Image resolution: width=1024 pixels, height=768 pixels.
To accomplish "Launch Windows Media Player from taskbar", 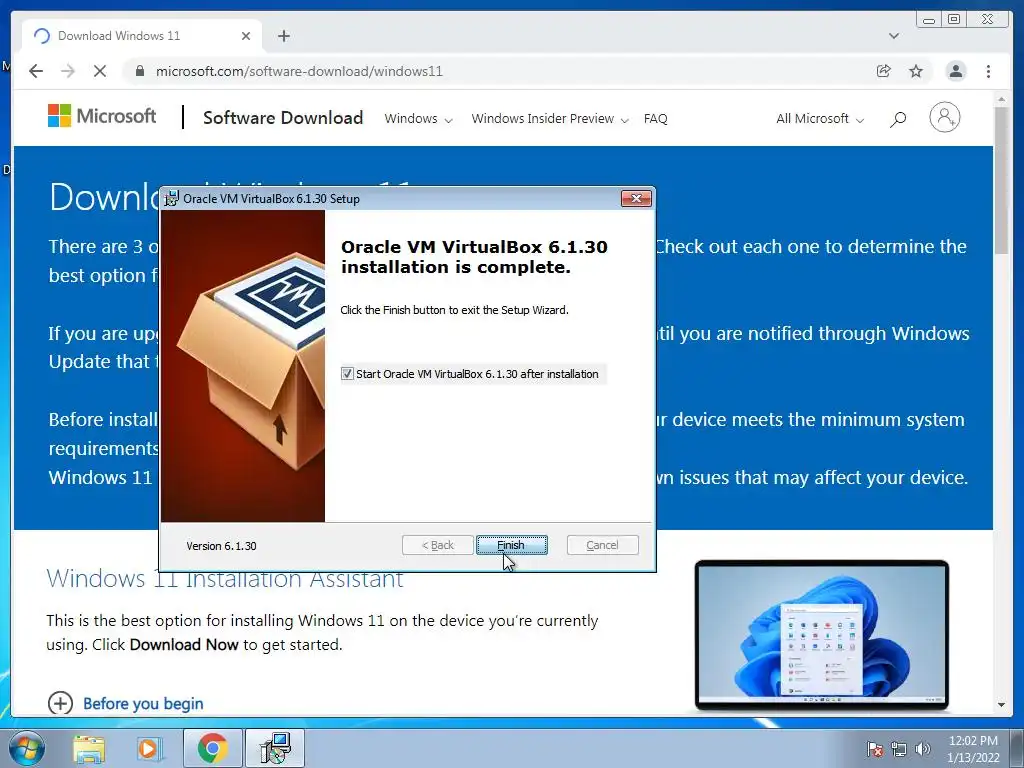I will [x=149, y=748].
